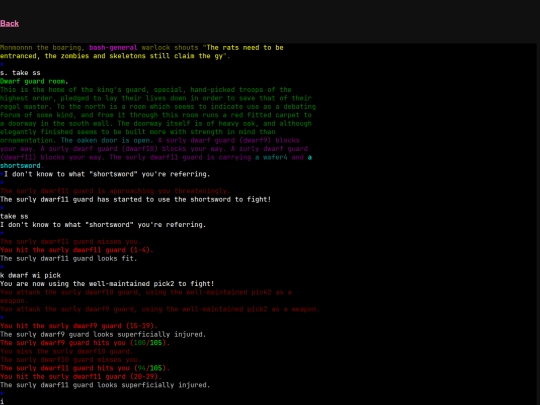
Task: Click 'dwarf9 guard looks superficially injured' line
Action: pyautogui.click(x=103, y=334)
